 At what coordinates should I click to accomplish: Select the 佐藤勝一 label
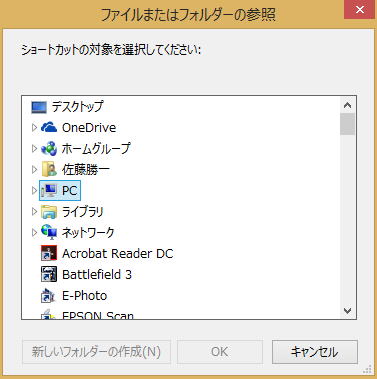tap(86, 170)
